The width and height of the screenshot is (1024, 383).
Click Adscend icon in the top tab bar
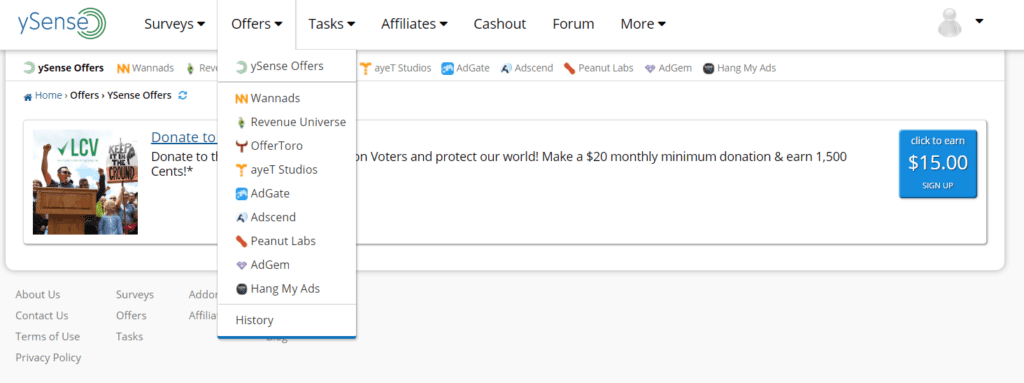pos(506,68)
